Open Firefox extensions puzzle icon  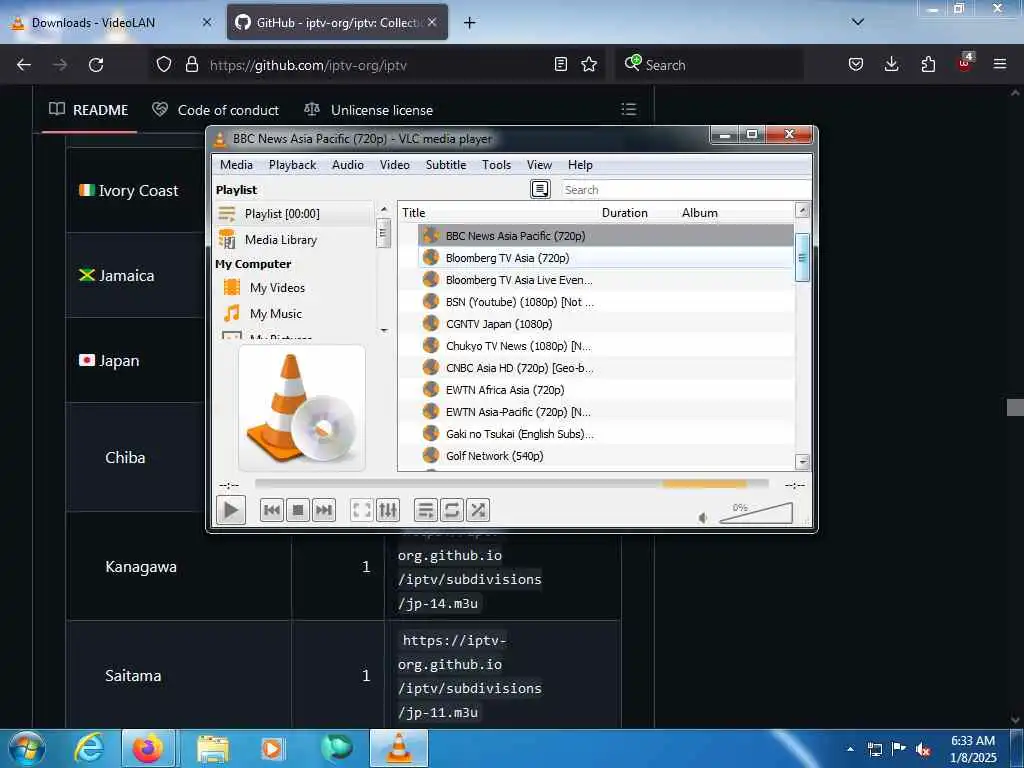[928, 64]
